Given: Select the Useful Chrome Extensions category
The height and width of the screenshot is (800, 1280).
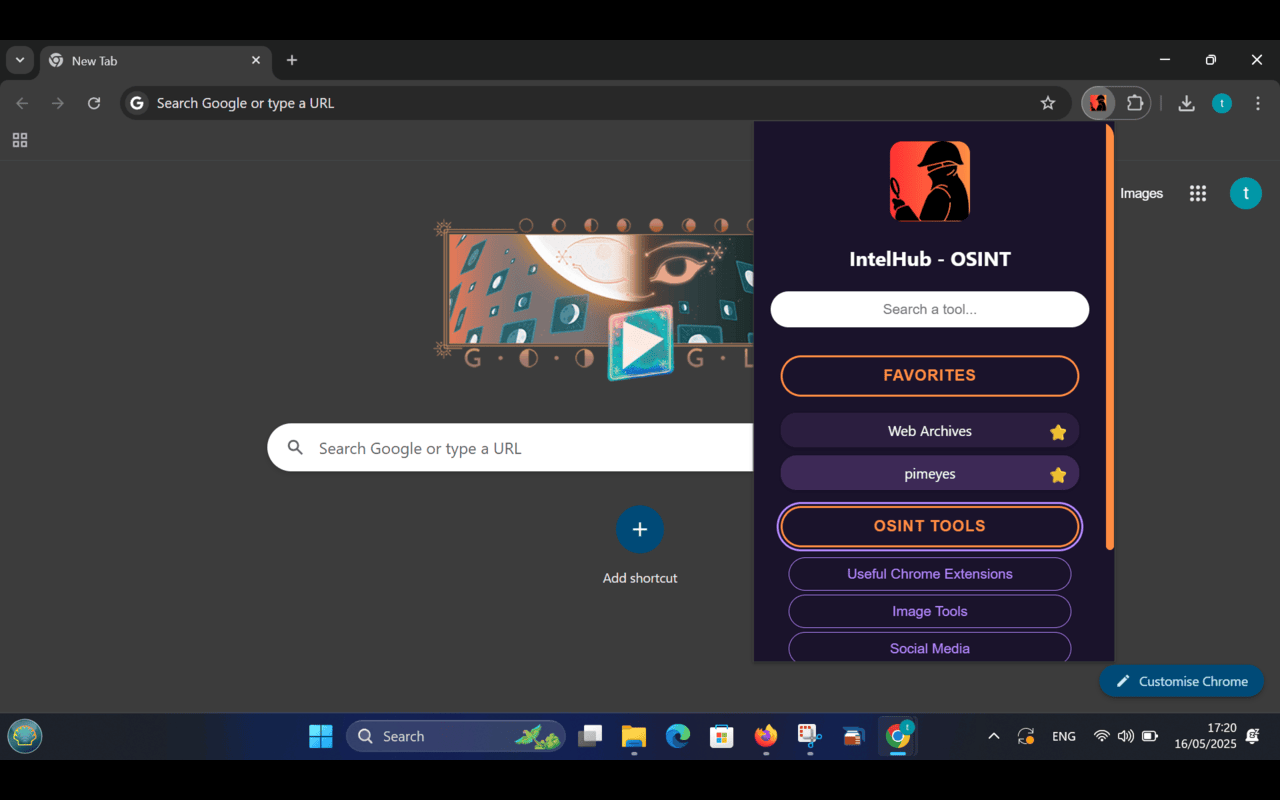Looking at the screenshot, I should (929, 574).
